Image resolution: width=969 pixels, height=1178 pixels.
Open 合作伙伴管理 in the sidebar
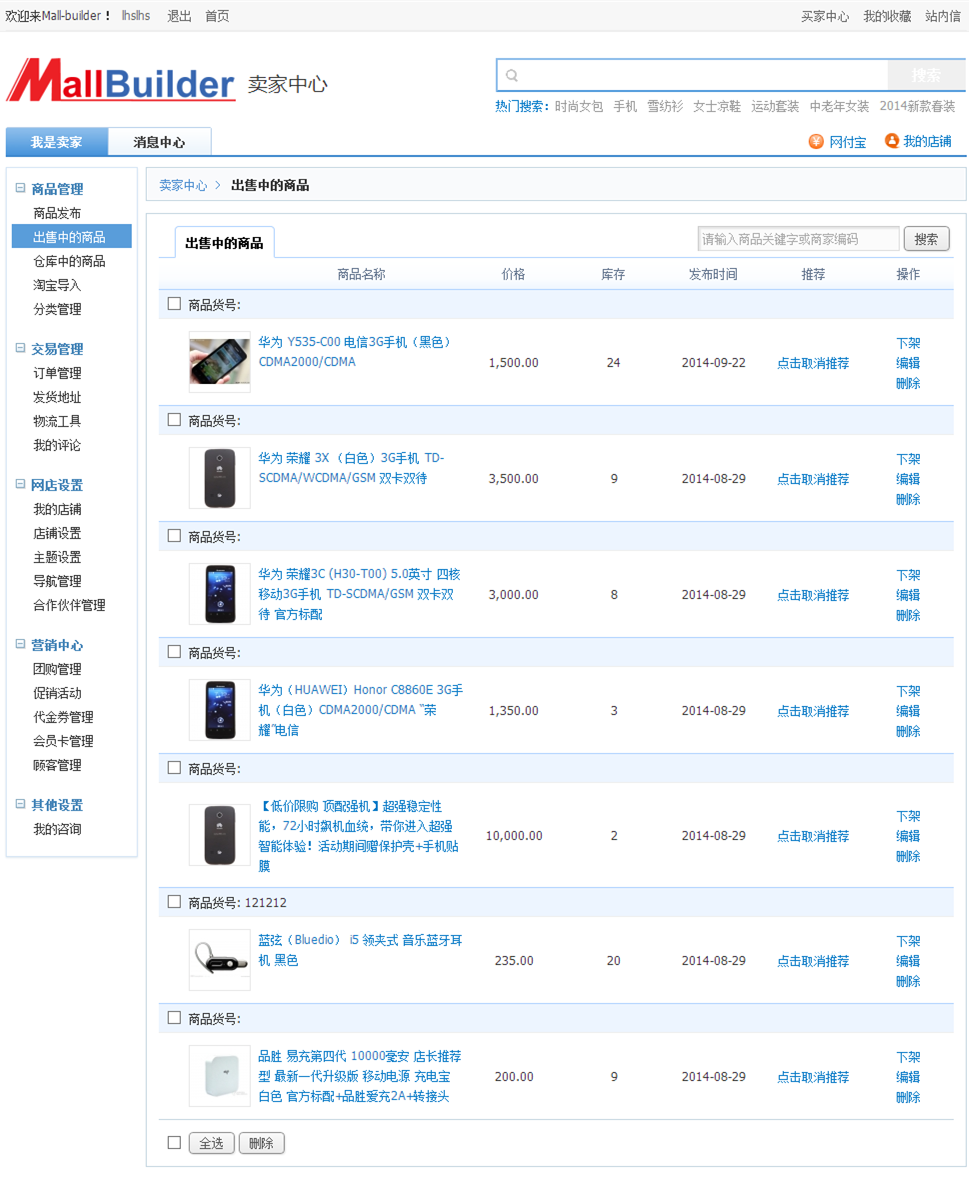(x=69, y=606)
